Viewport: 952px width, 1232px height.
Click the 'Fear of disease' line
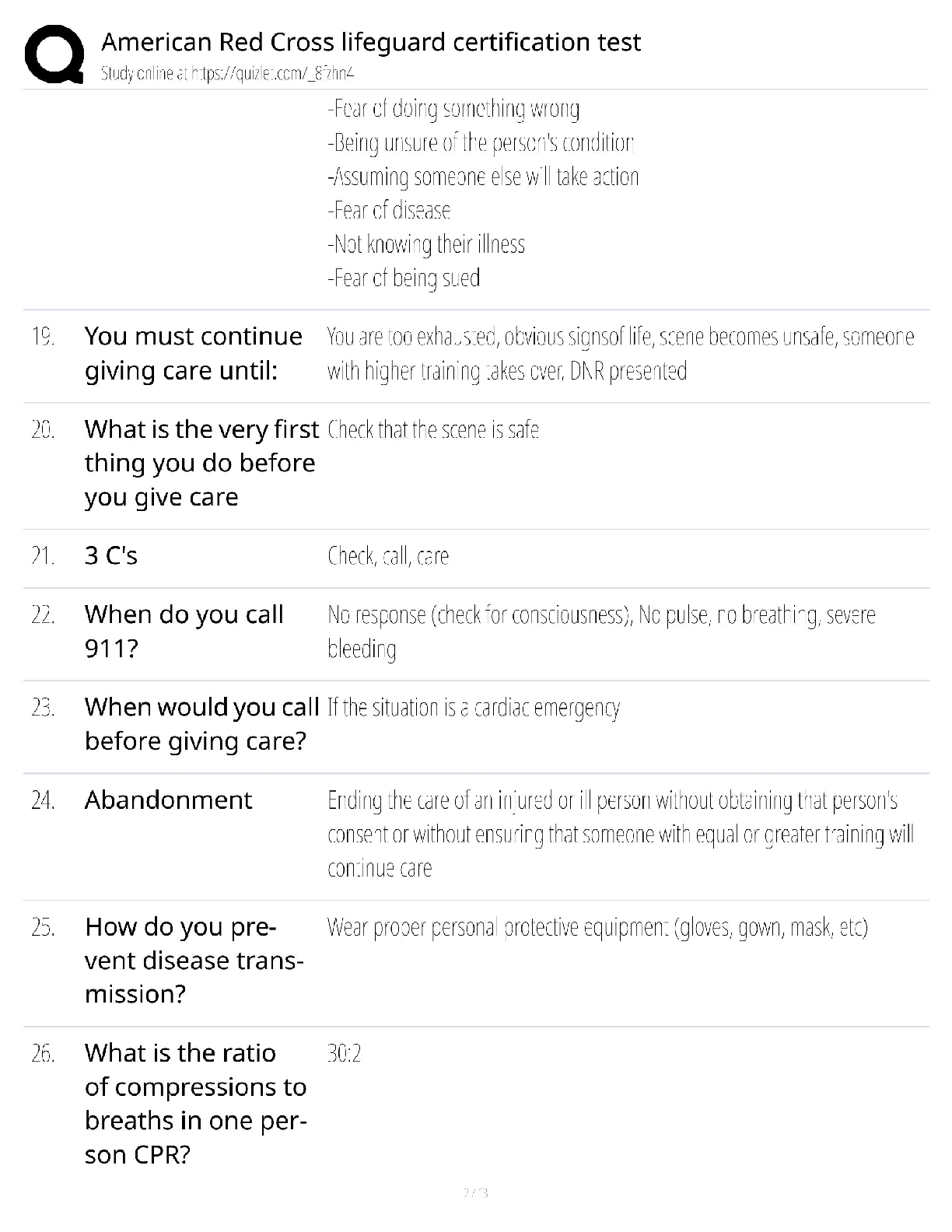pos(389,210)
